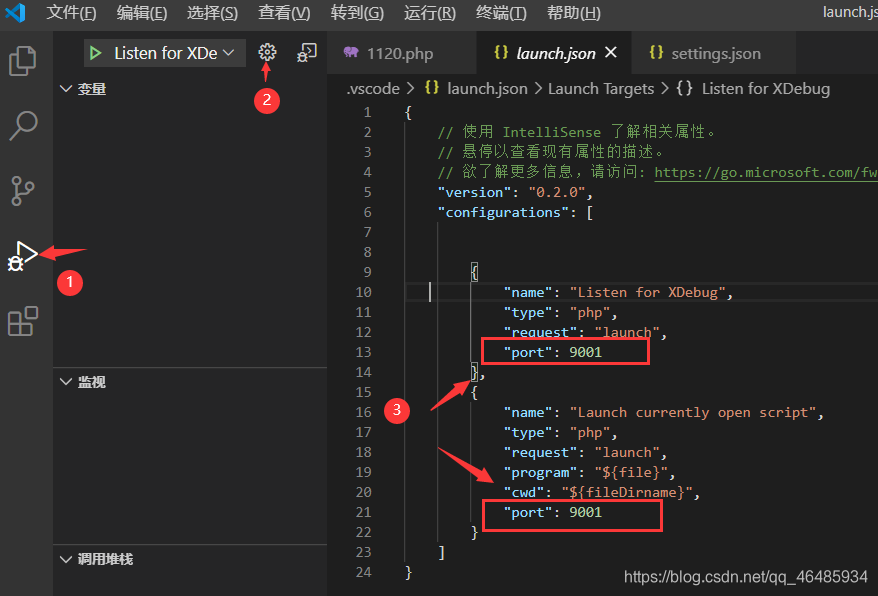Open the Search view in activity bar

pyautogui.click(x=23, y=125)
